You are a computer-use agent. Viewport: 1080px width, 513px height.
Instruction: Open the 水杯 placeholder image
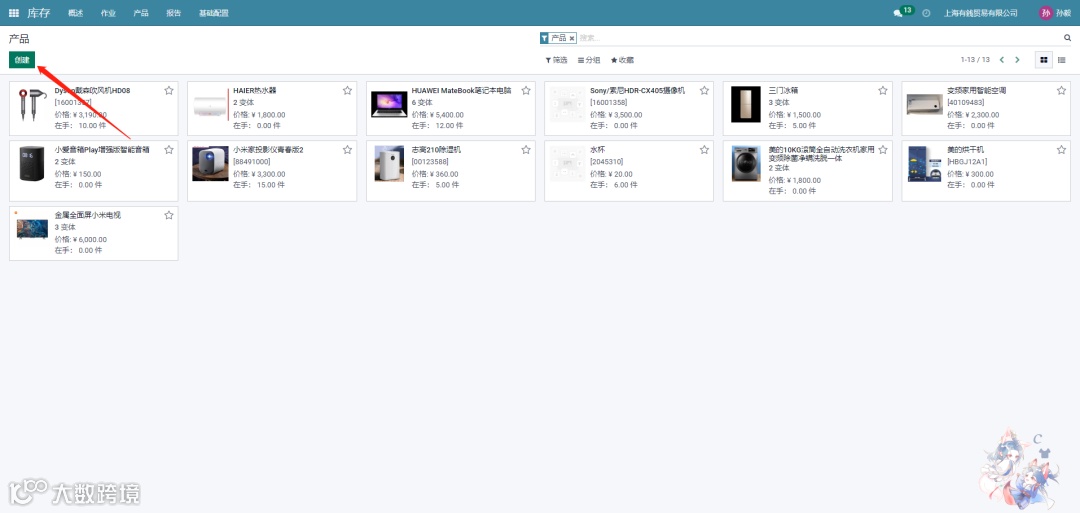[x=567, y=164]
